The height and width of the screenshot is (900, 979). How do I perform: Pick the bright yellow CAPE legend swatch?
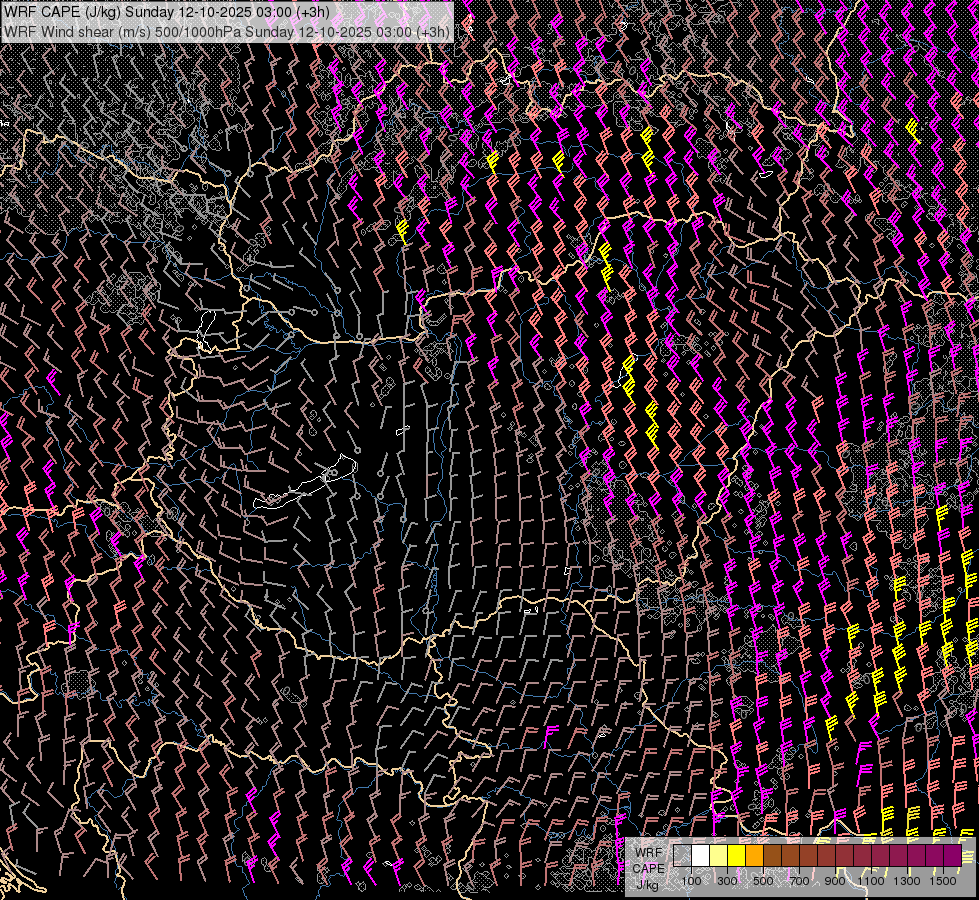(x=737, y=856)
